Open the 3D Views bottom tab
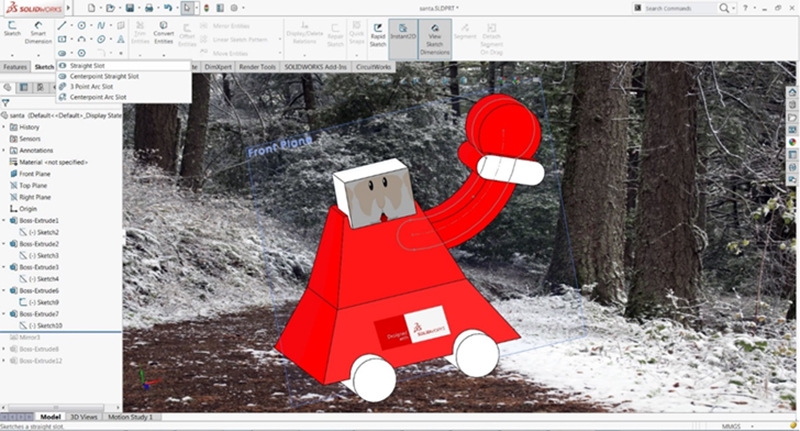This screenshot has height=431, width=800. tap(84, 417)
